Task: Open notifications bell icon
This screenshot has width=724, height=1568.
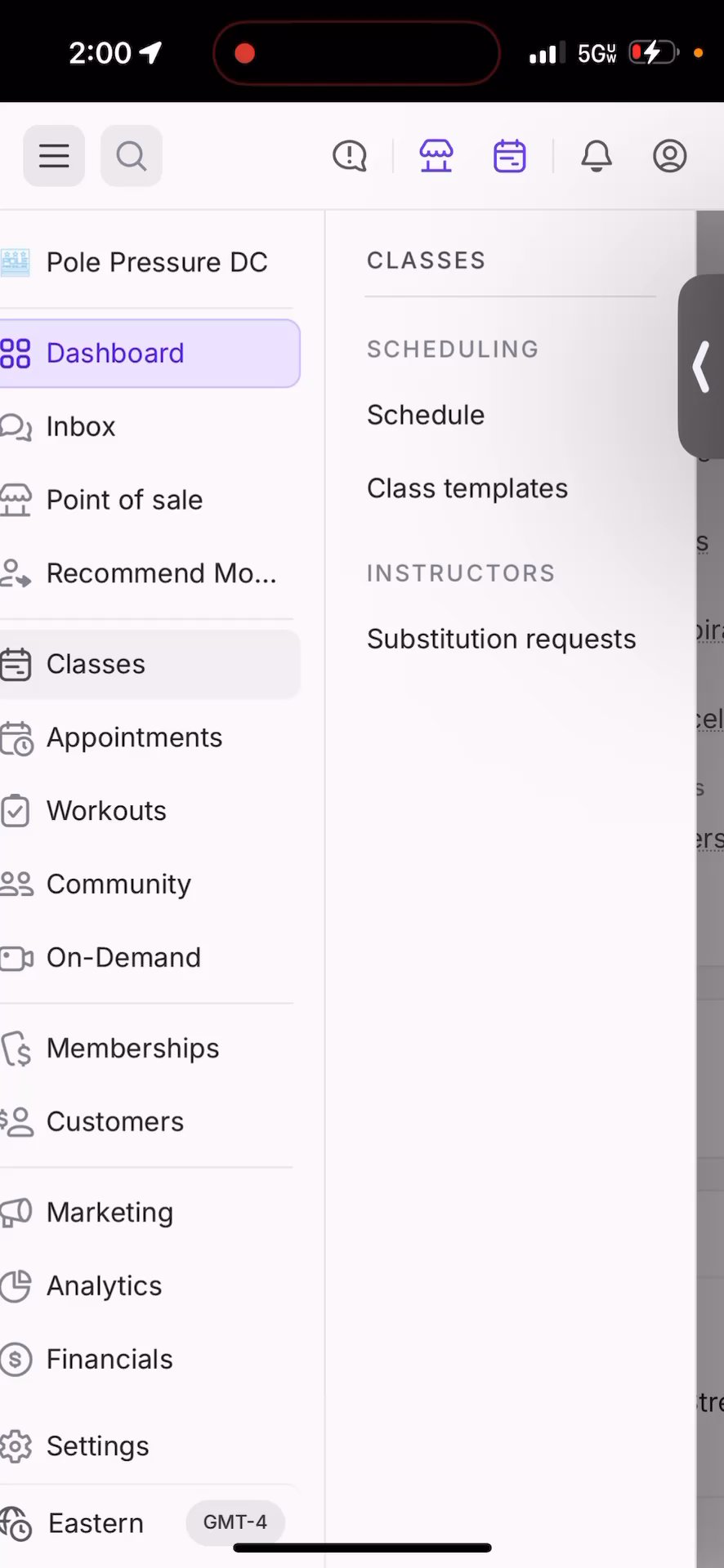Action: pos(597,155)
